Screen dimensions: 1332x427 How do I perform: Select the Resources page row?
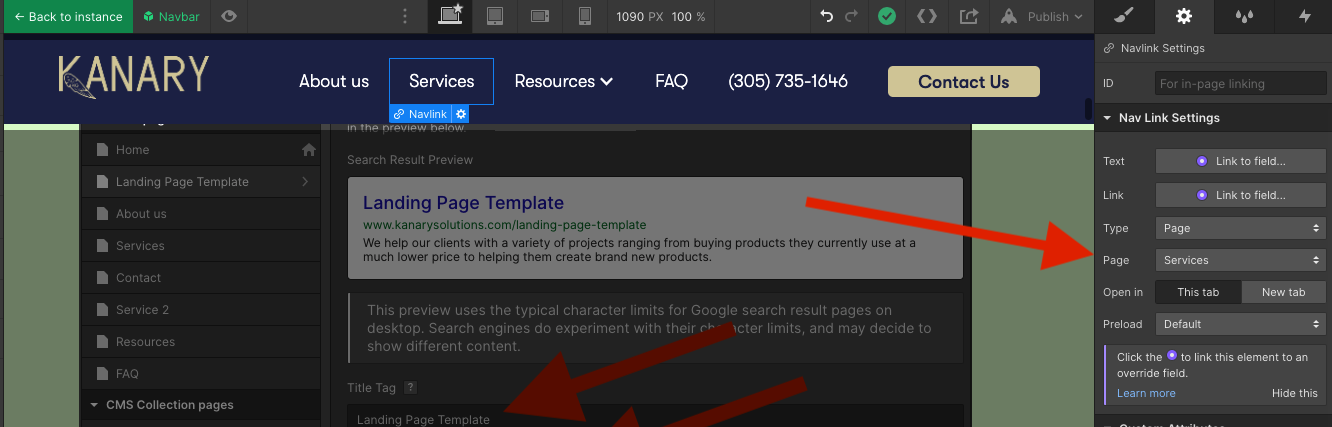200,342
